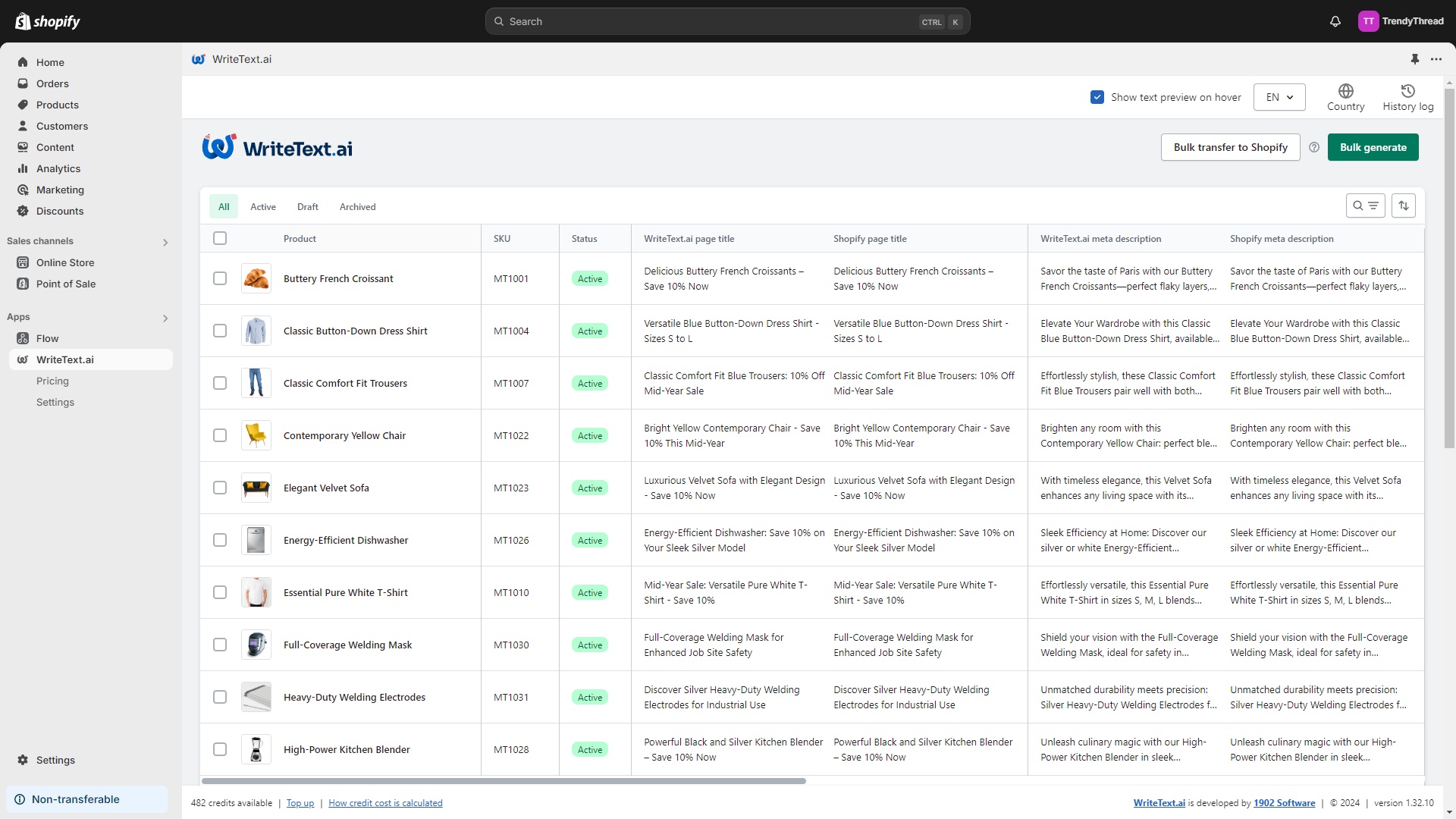Click the Shopify logo
Screen dimensions: 1456x819
[47, 21]
